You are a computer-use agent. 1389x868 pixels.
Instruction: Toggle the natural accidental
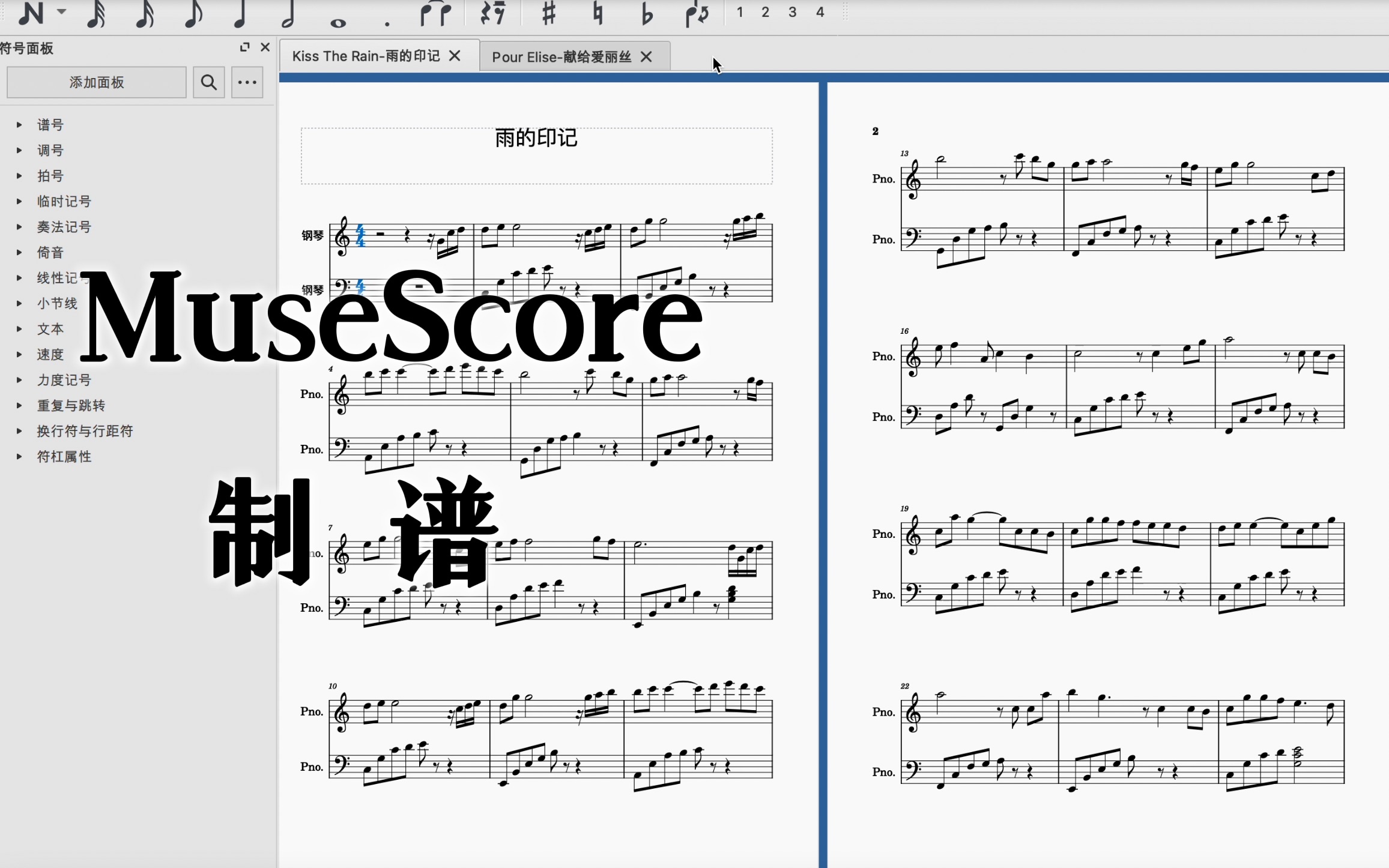598,13
